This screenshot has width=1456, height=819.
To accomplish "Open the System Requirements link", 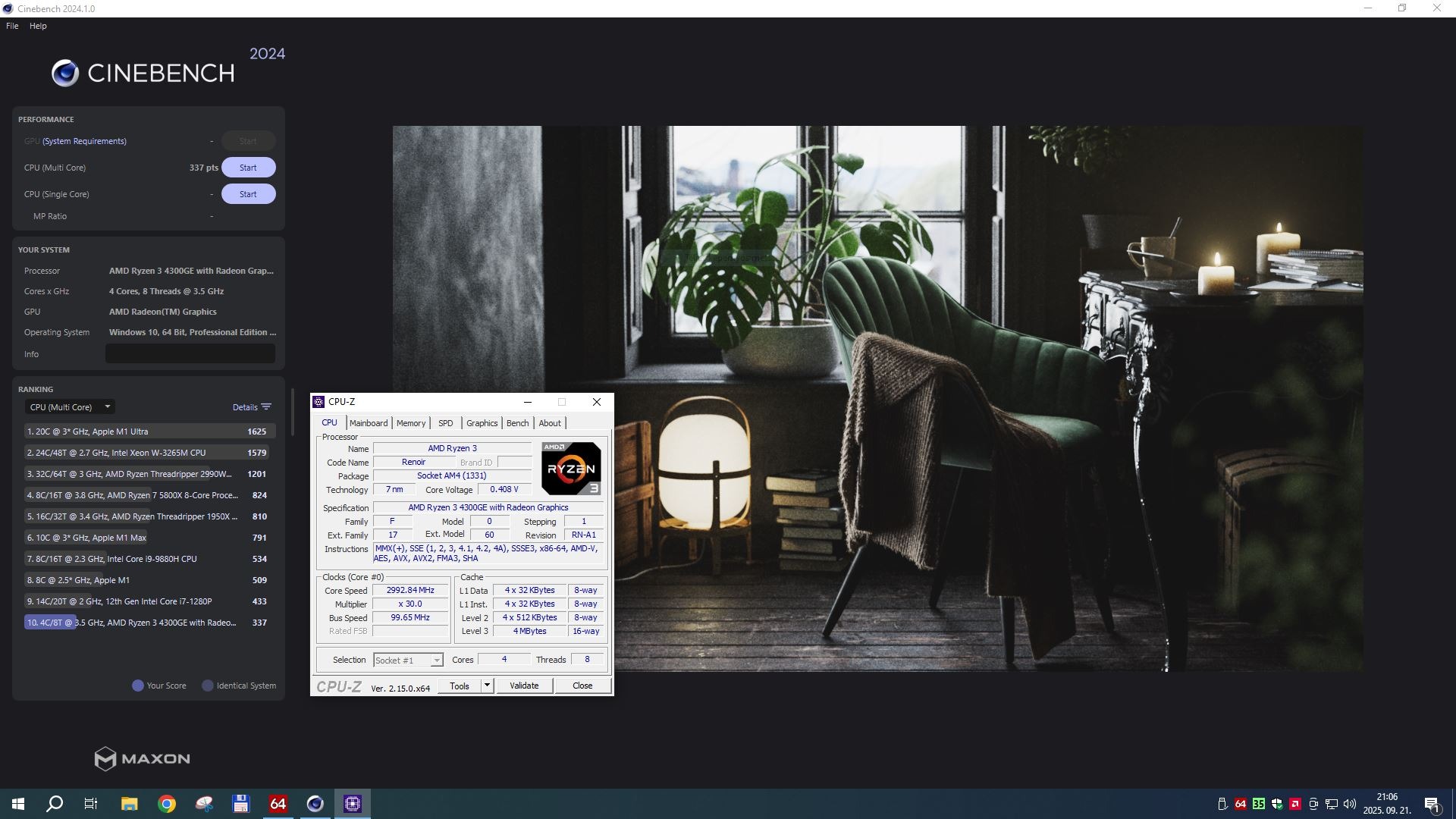I will click(84, 141).
